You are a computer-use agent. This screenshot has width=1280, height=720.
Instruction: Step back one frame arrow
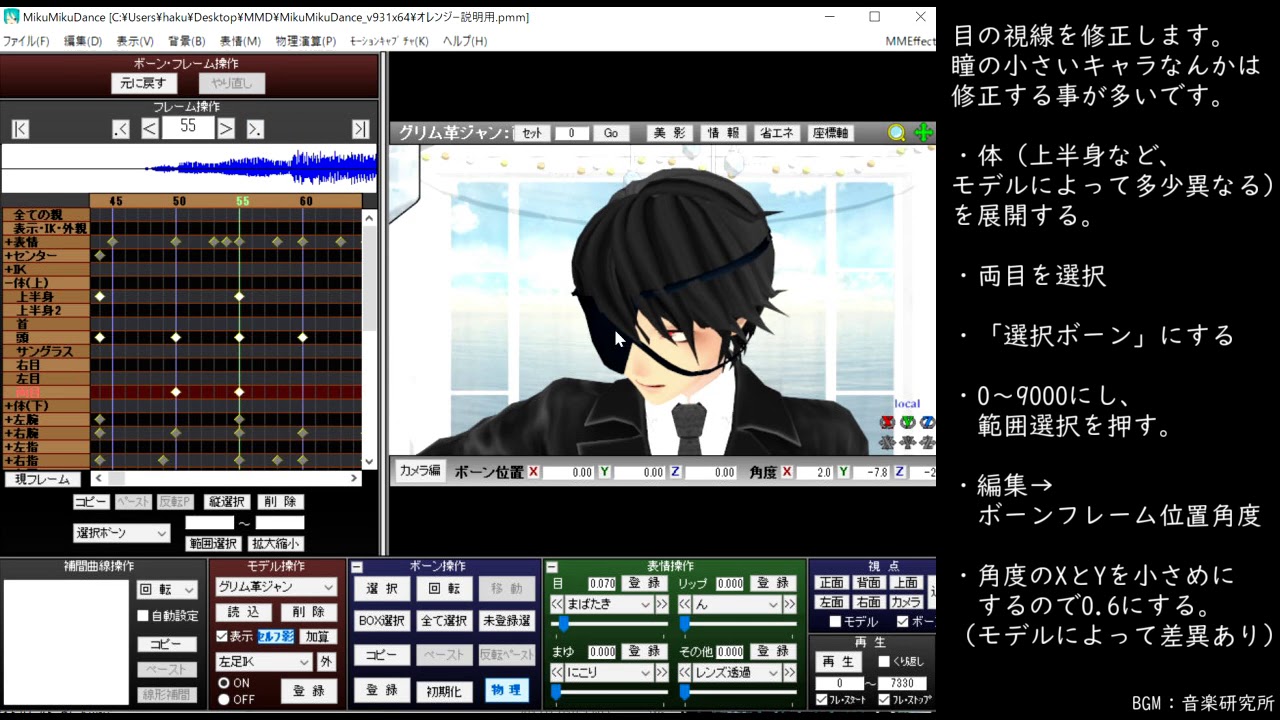149,128
